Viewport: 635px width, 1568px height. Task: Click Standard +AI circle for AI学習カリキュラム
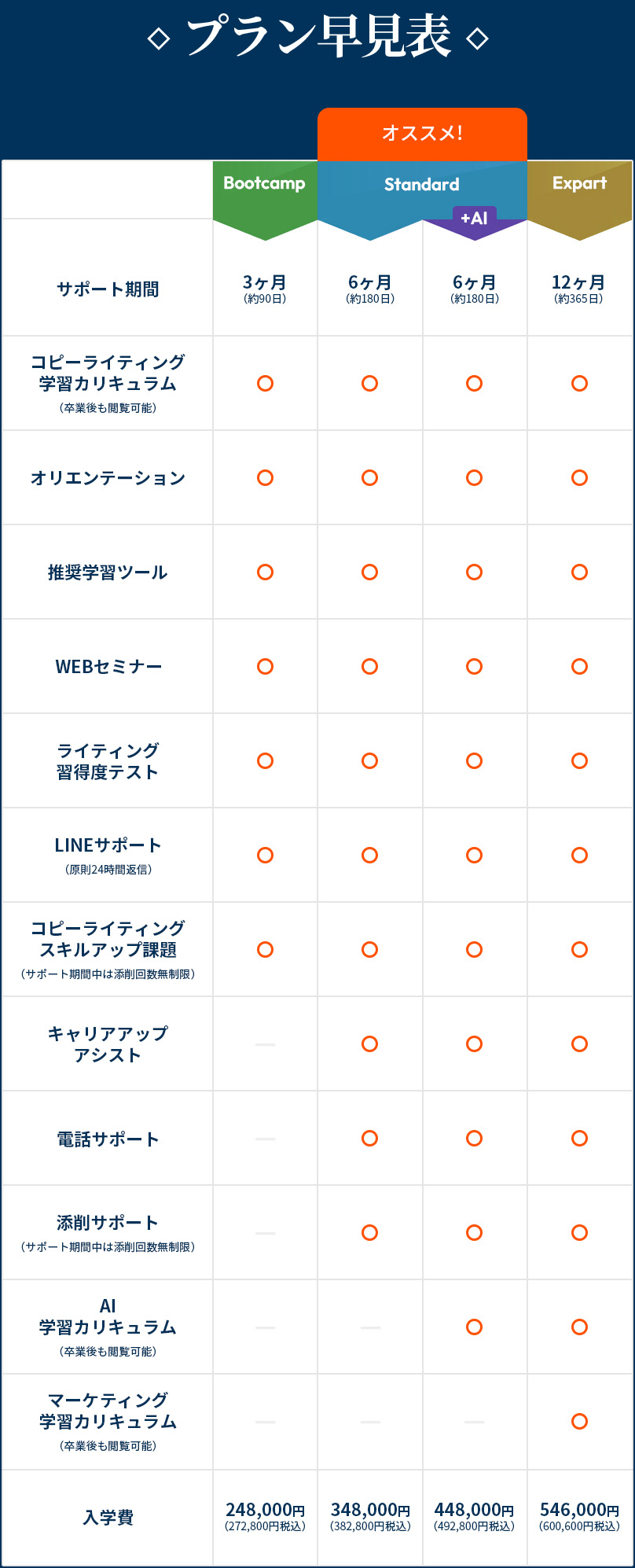474,1327
